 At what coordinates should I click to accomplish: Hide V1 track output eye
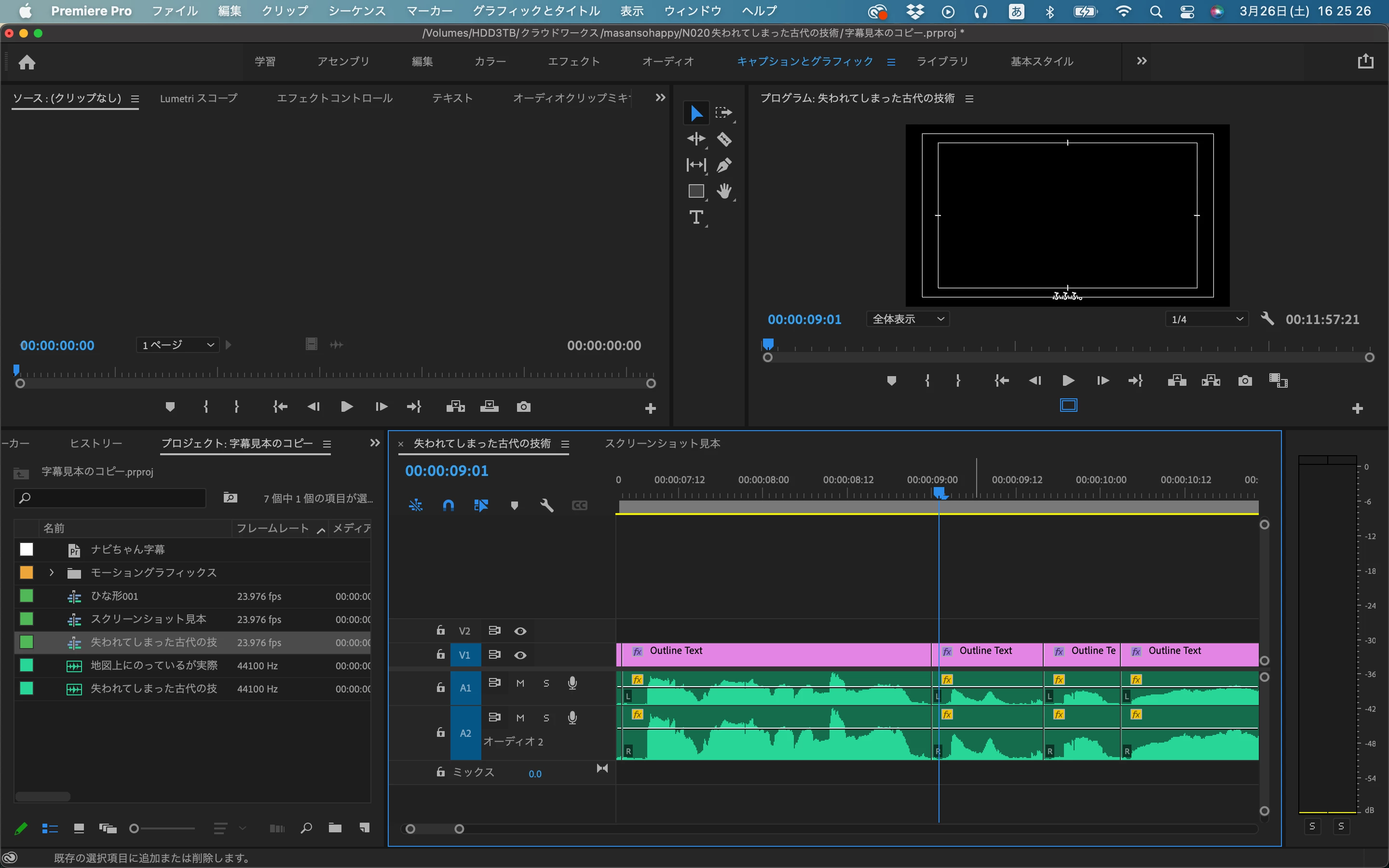click(x=520, y=655)
